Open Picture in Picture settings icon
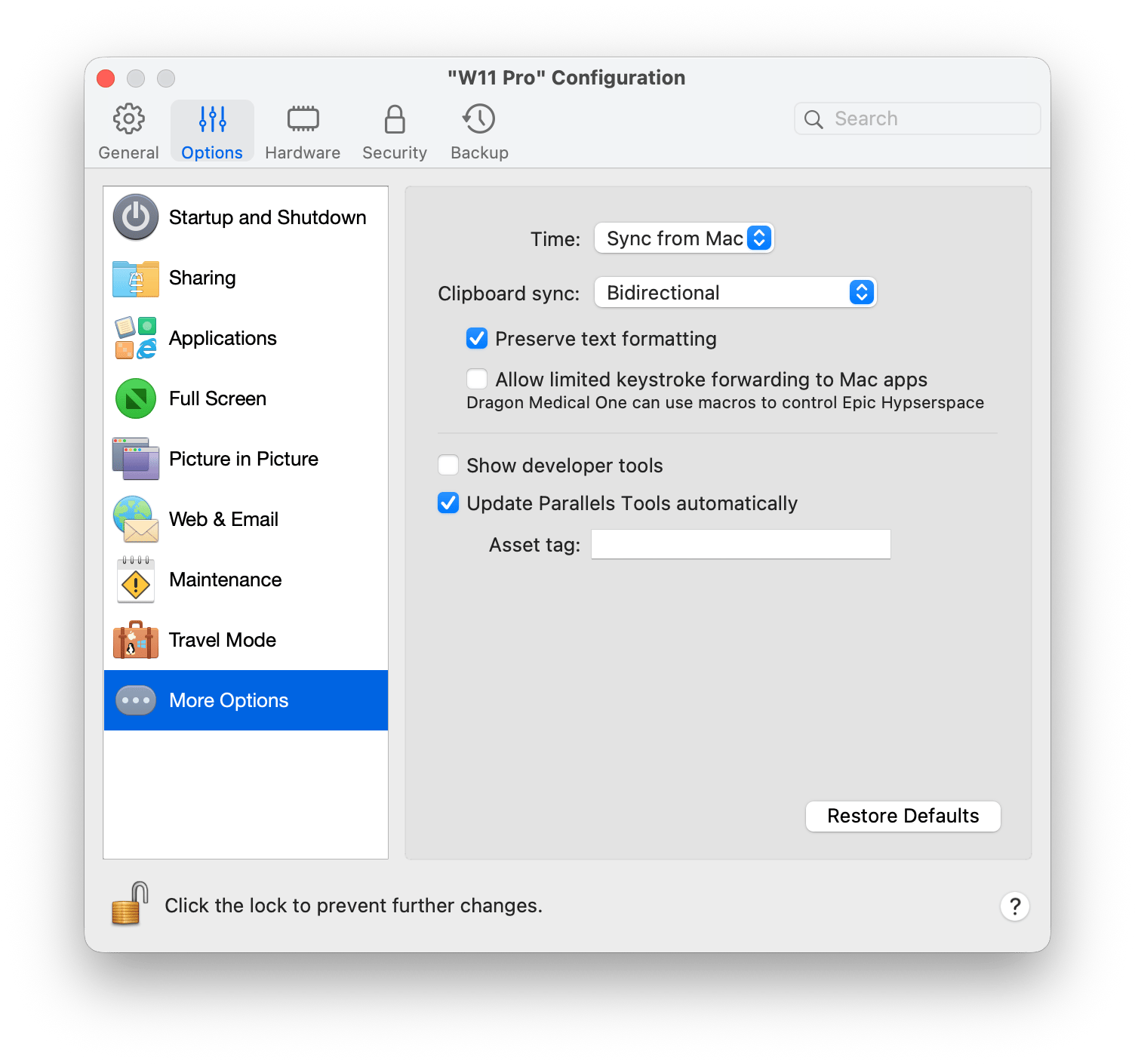Screen dimensions: 1135x1064 click(136, 459)
